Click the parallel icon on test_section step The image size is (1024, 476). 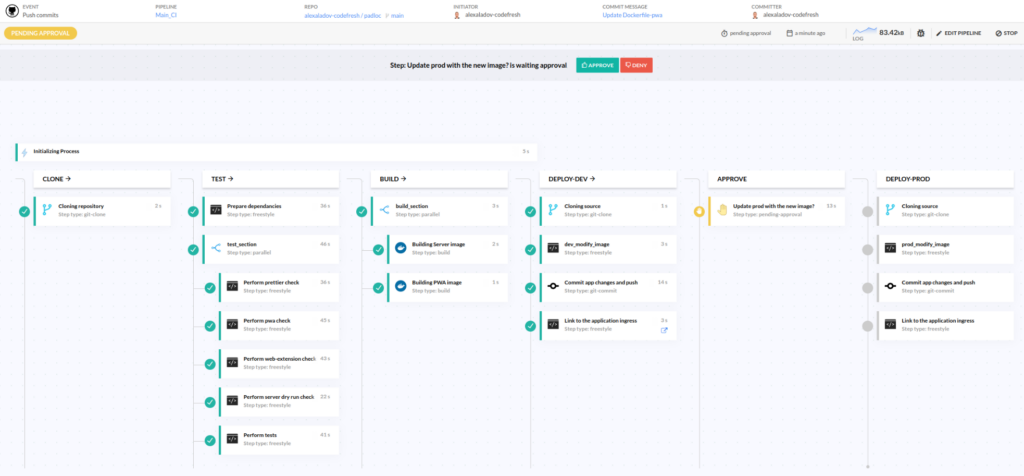click(x=216, y=248)
